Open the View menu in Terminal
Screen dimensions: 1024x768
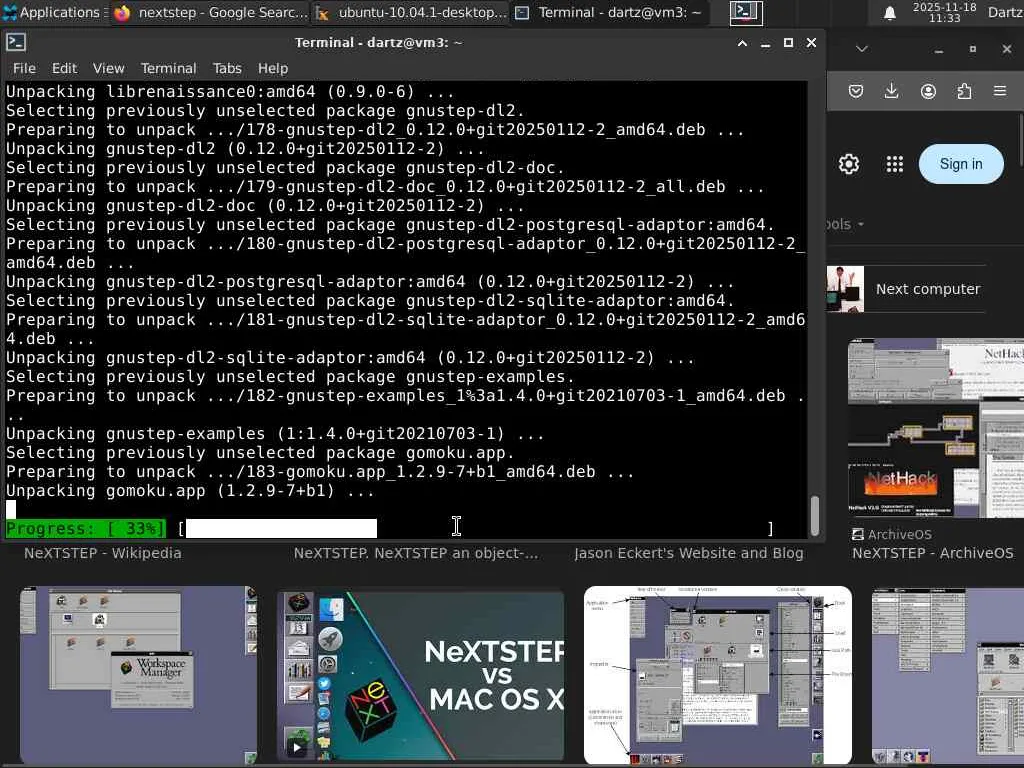click(108, 68)
